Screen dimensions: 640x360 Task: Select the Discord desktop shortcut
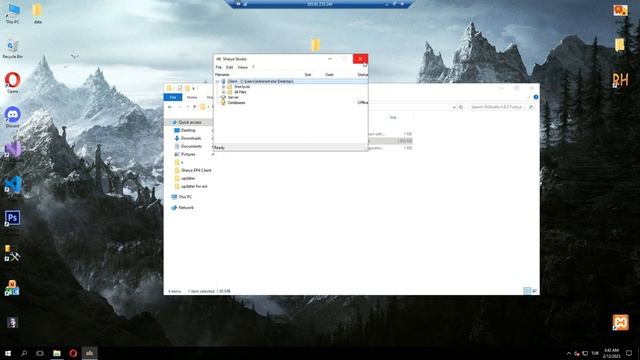click(x=12, y=118)
